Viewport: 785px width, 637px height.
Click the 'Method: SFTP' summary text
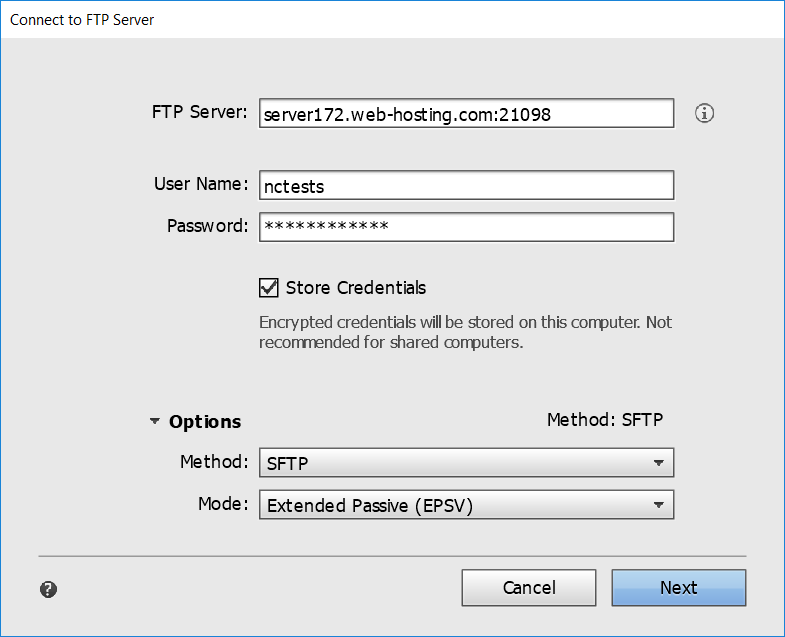point(605,420)
